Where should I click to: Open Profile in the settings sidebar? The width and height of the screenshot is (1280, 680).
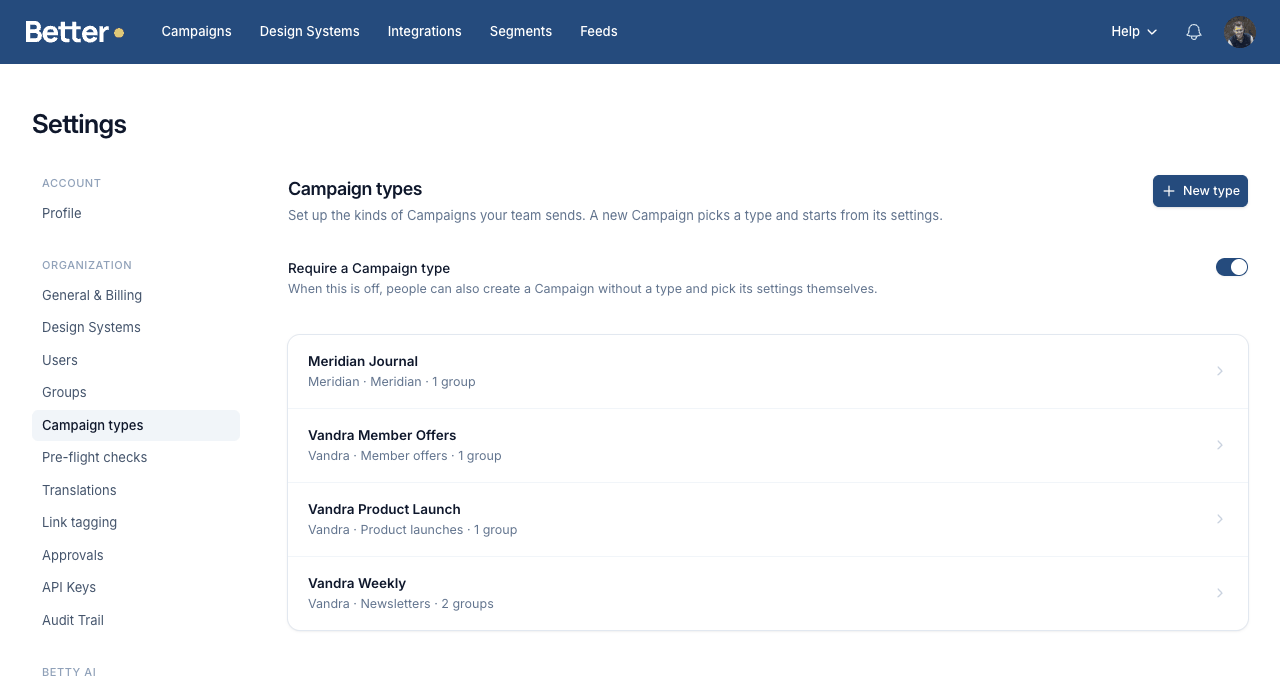coord(136,213)
